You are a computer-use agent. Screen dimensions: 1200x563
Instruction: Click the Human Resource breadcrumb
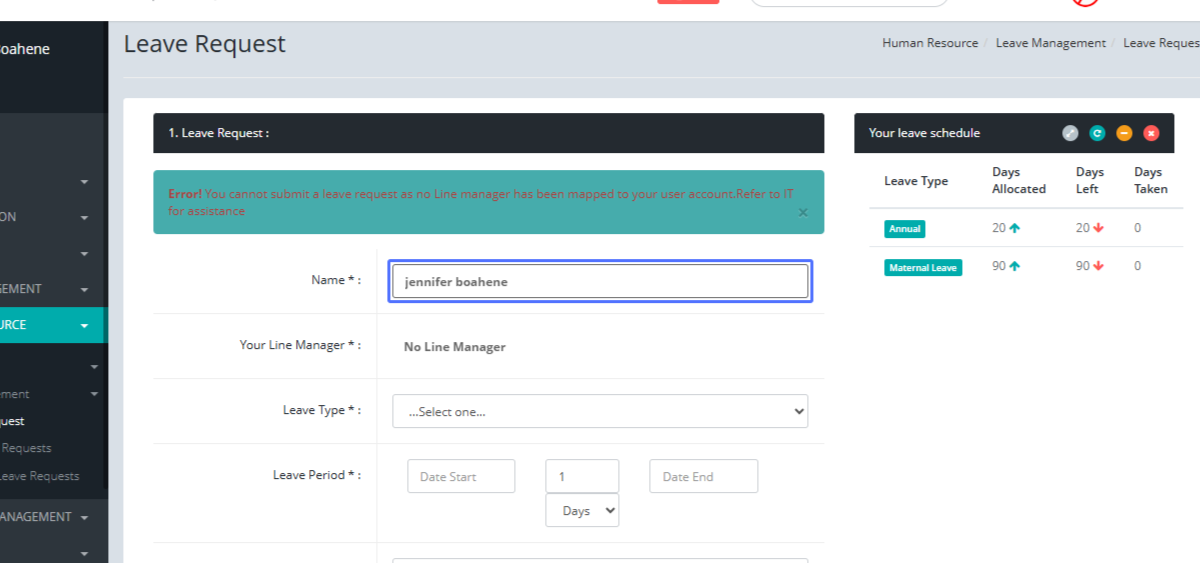click(x=930, y=43)
